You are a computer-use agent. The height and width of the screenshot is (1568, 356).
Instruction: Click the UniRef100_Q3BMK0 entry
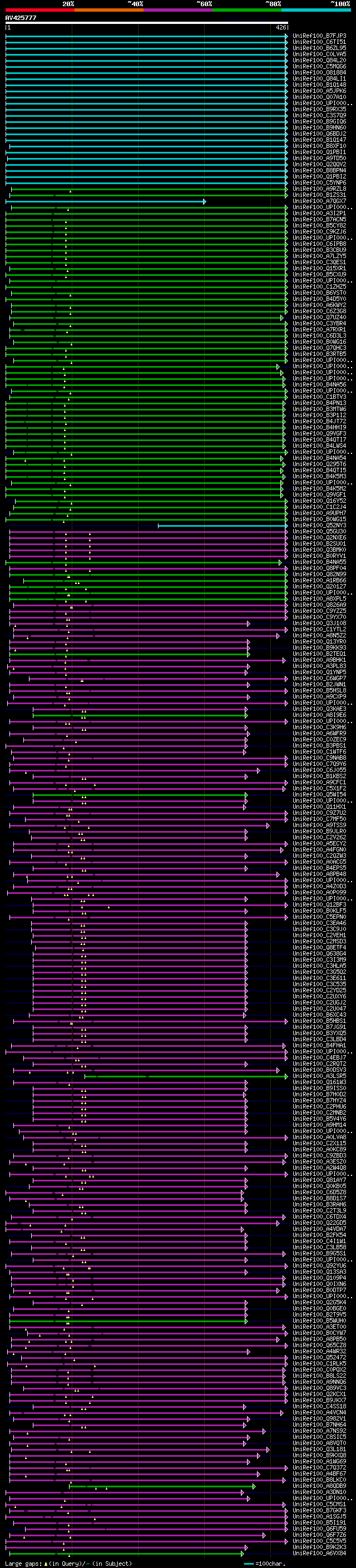(x=319, y=550)
